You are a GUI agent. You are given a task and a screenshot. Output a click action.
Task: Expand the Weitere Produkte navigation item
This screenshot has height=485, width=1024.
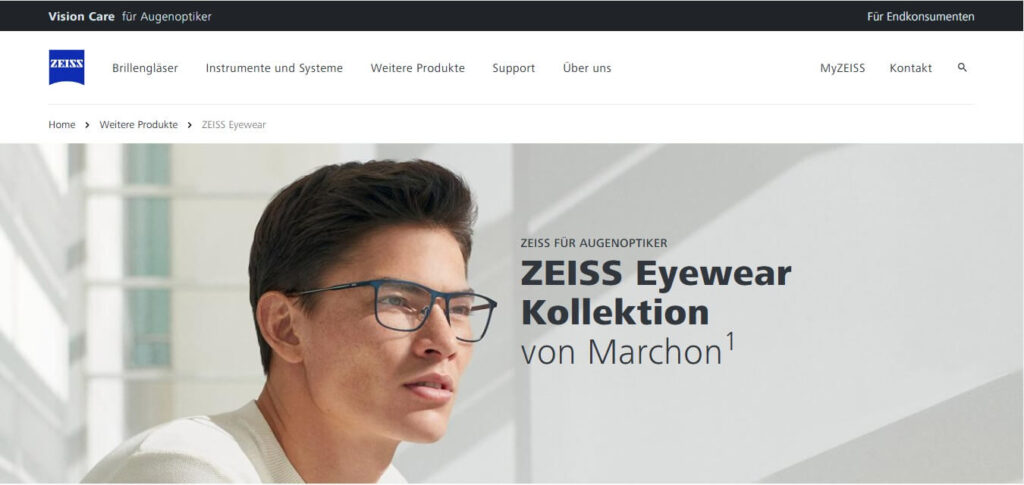click(x=417, y=68)
